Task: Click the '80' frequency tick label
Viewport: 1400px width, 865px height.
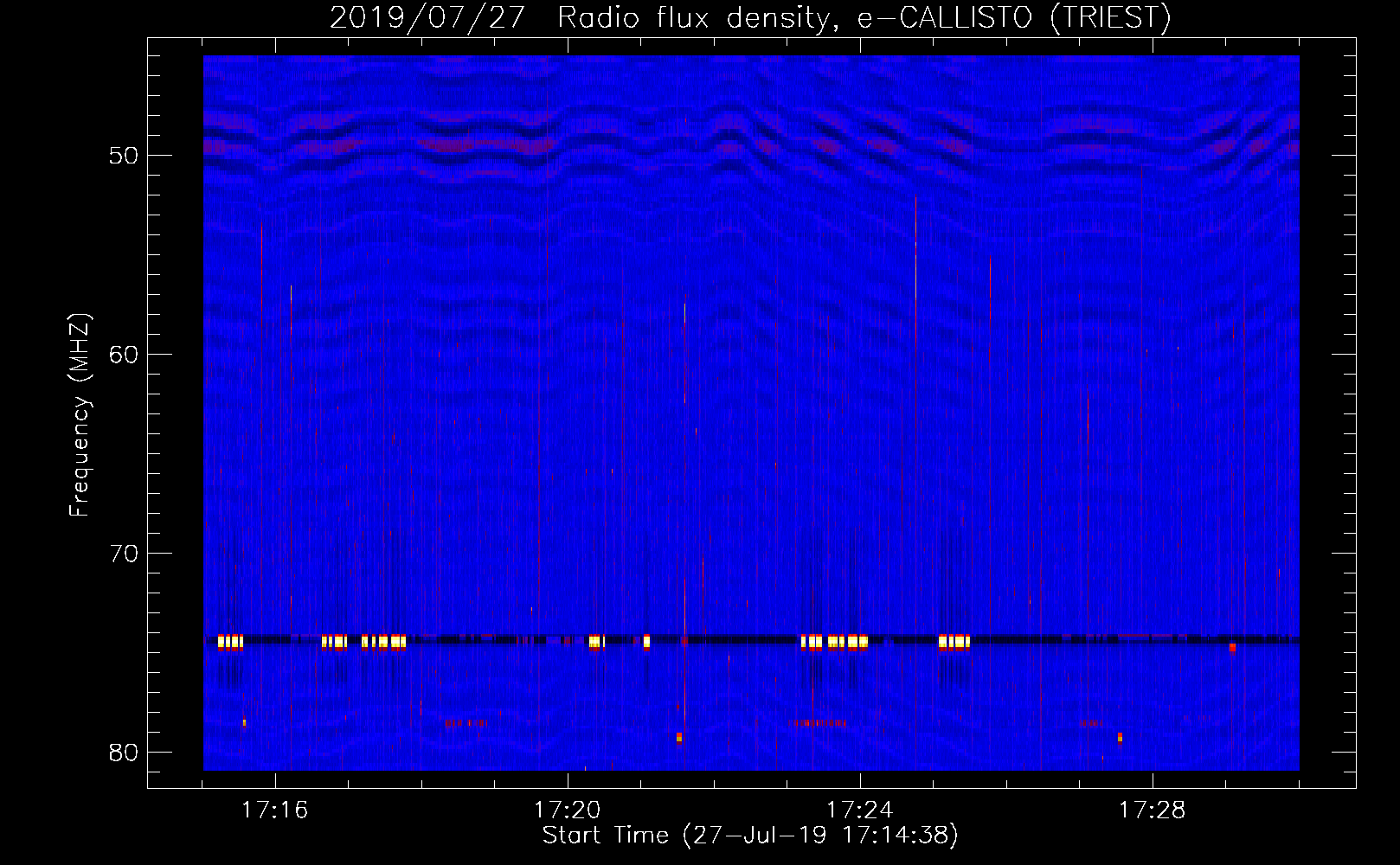Action: point(124,753)
